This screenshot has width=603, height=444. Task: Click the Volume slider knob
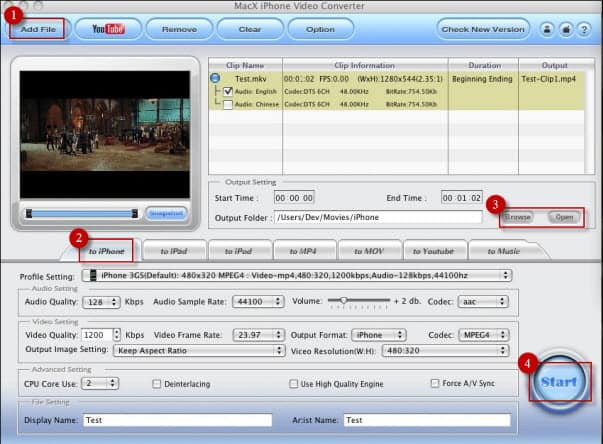click(x=344, y=300)
